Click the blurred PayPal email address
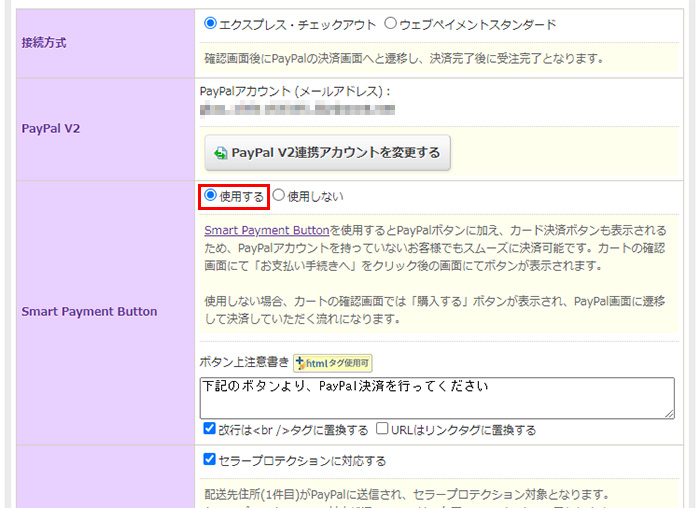 coord(297,109)
